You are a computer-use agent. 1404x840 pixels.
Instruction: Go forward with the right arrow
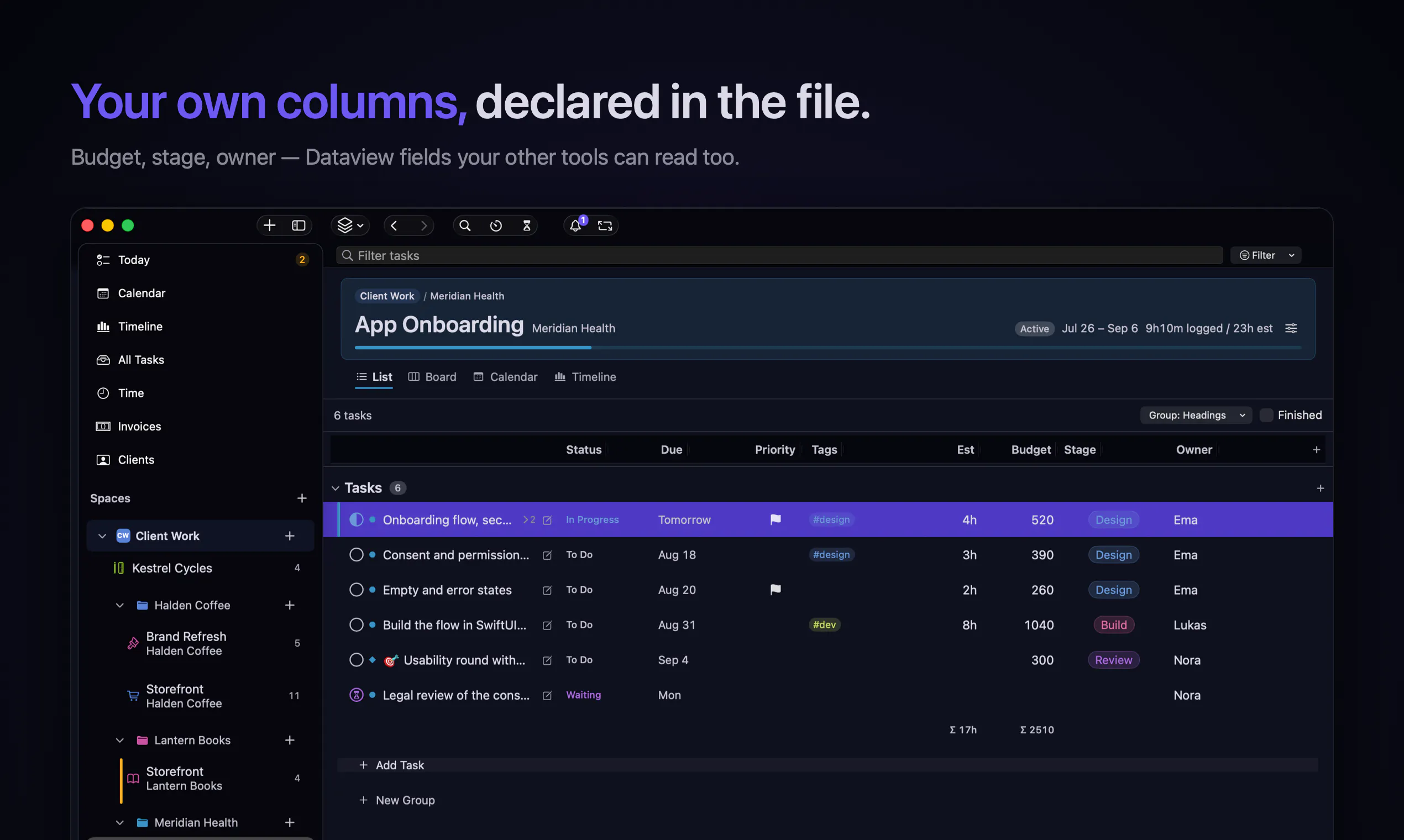pos(424,225)
